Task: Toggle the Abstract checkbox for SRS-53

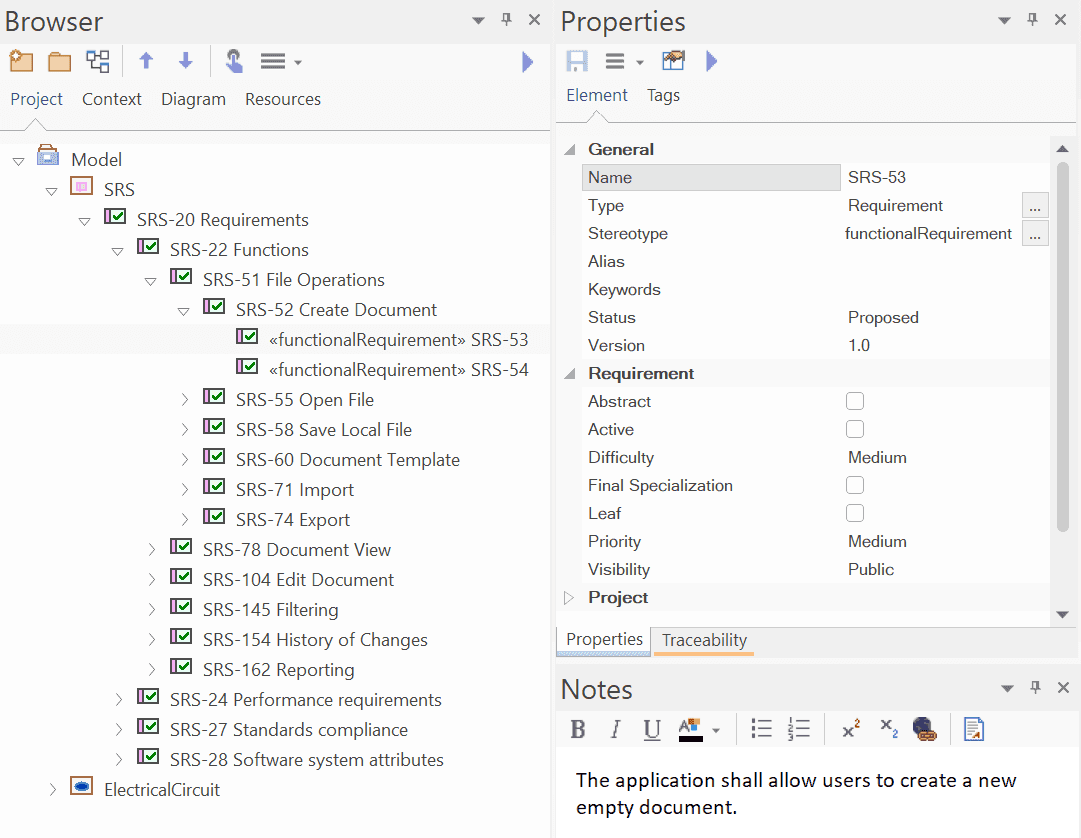Action: click(855, 401)
